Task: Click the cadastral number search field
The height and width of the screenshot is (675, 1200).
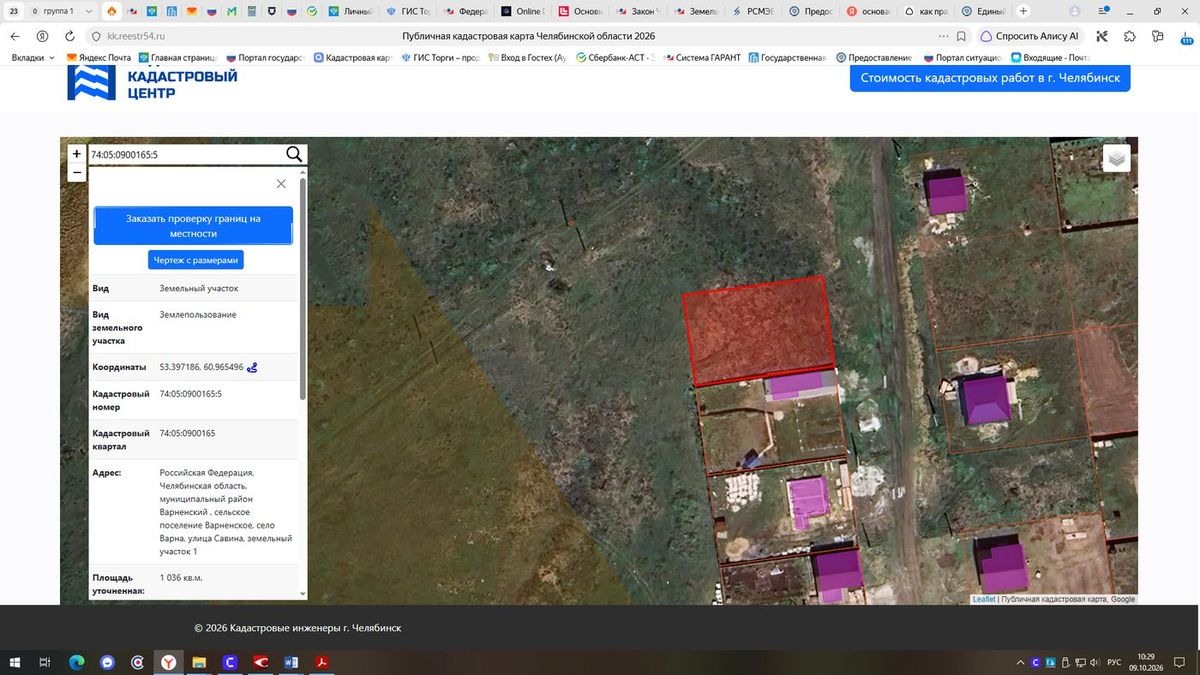Action: click(x=186, y=155)
